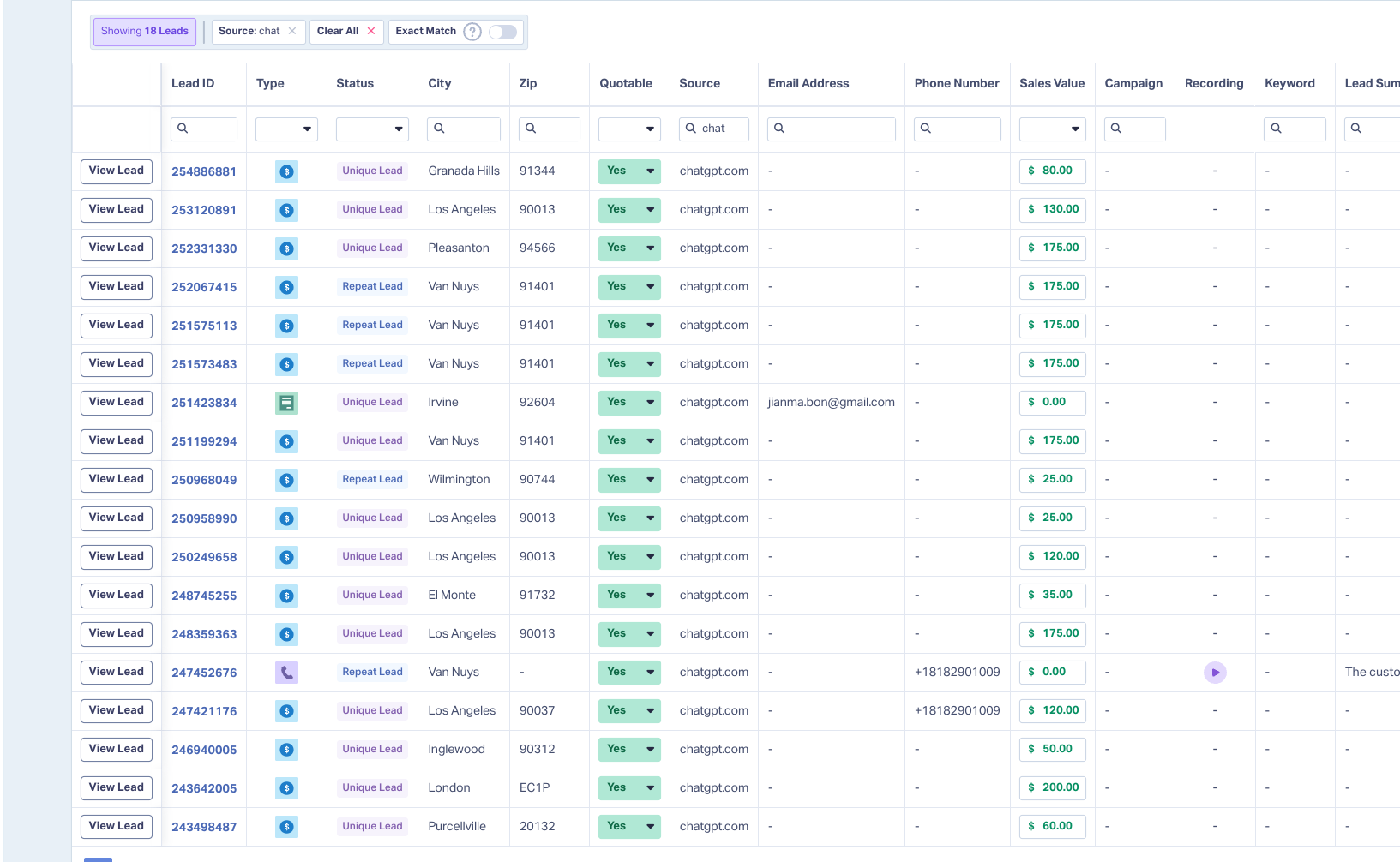This screenshot has width=1400, height=862.
Task: Focus the Phone Number search field
Action: [958, 129]
